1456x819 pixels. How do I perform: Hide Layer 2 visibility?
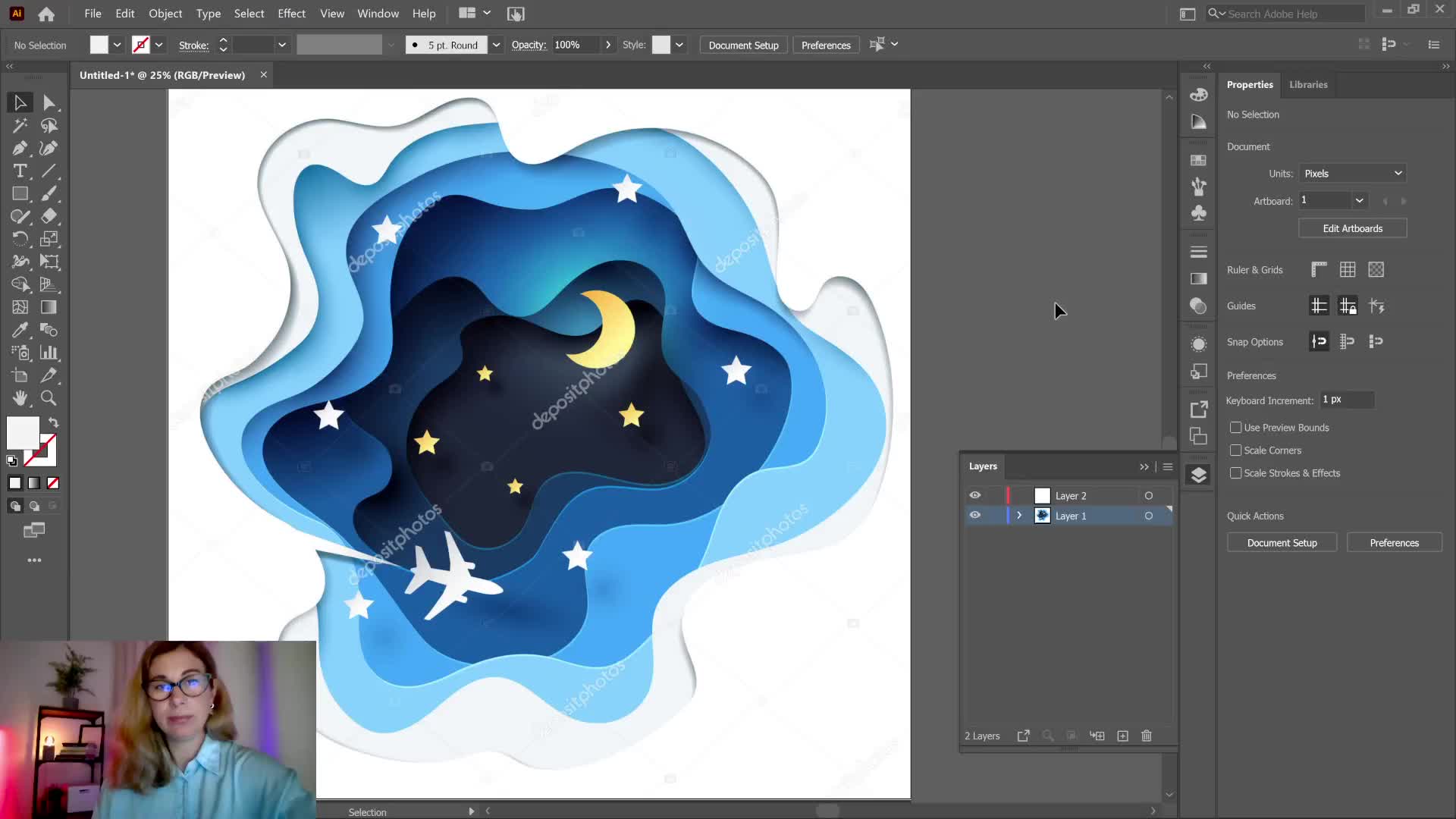[x=976, y=495]
